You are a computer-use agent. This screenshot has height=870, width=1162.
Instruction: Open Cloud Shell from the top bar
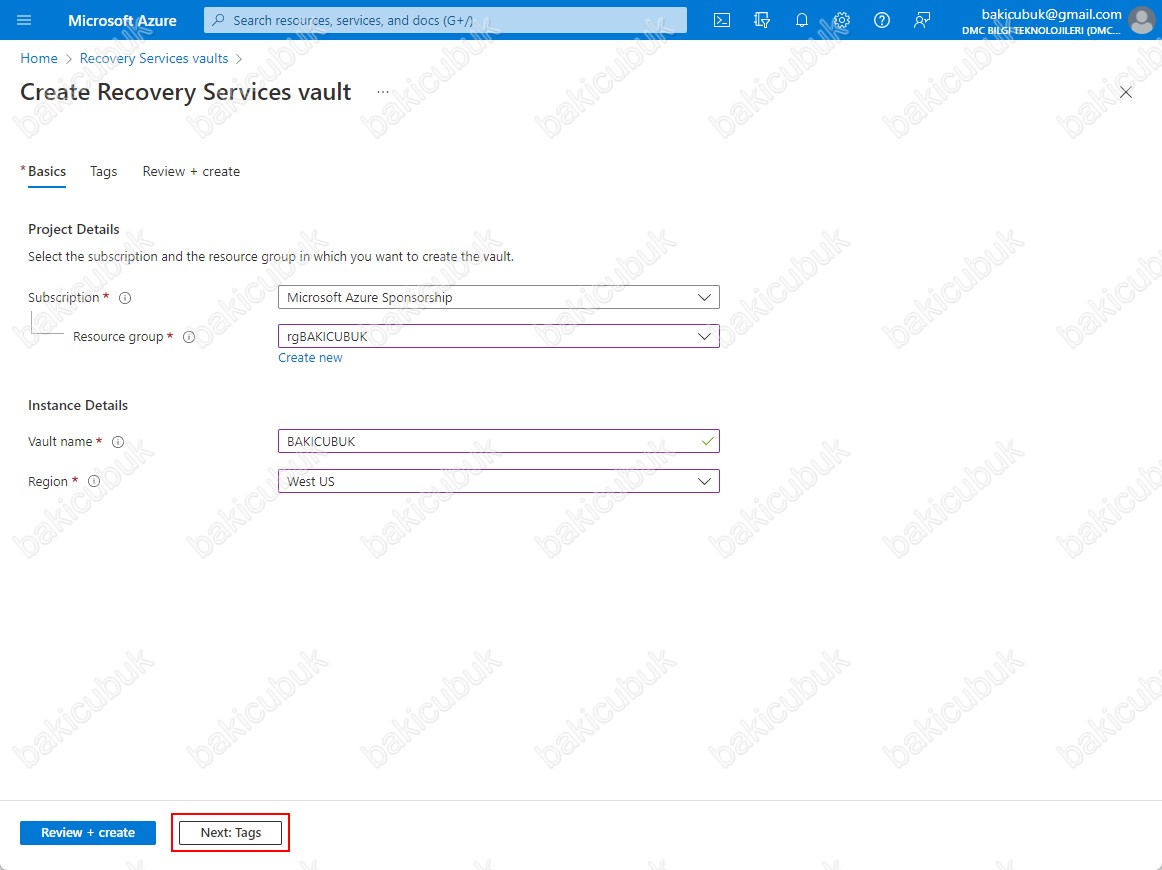click(722, 20)
